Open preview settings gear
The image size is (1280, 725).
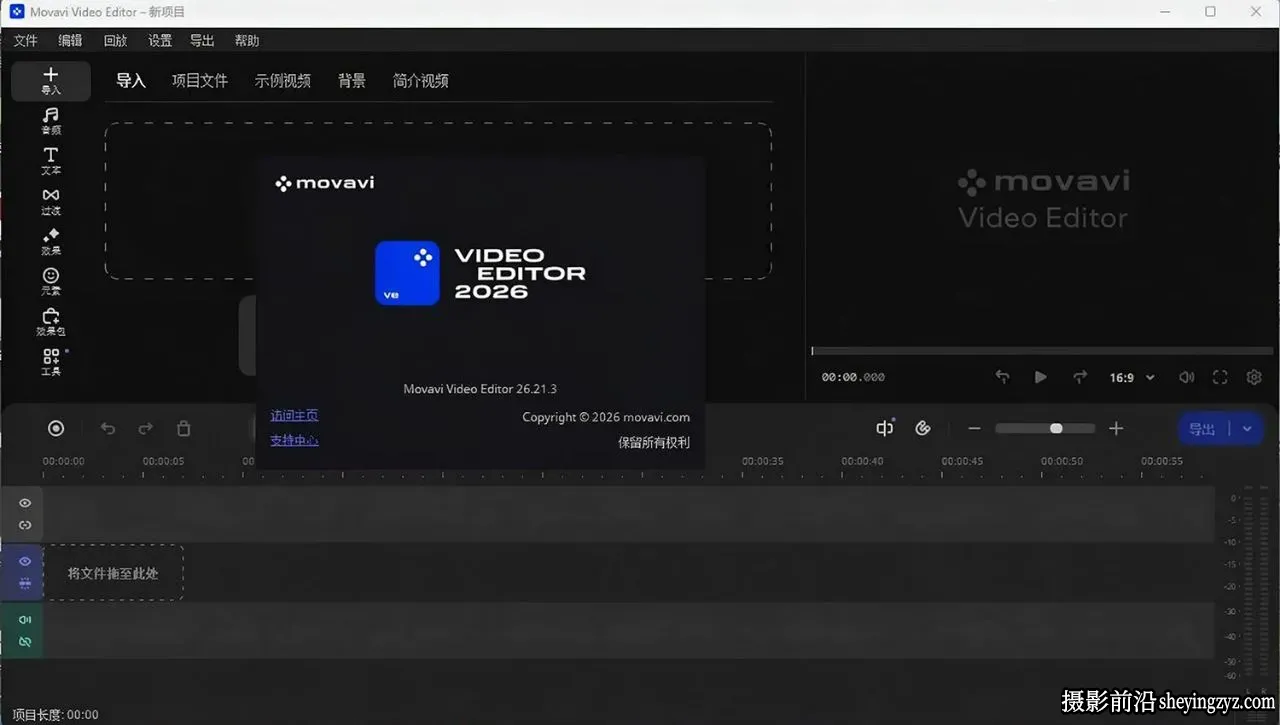pyautogui.click(x=1254, y=377)
